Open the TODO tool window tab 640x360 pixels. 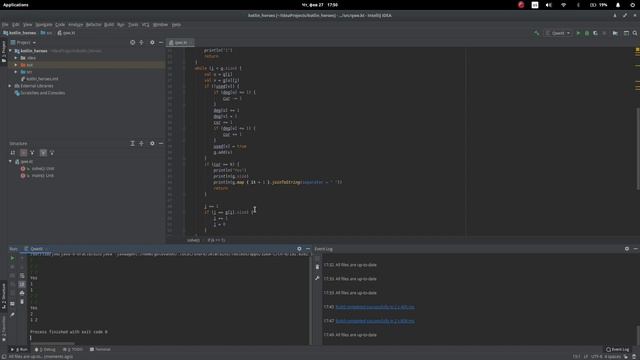(x=73, y=349)
